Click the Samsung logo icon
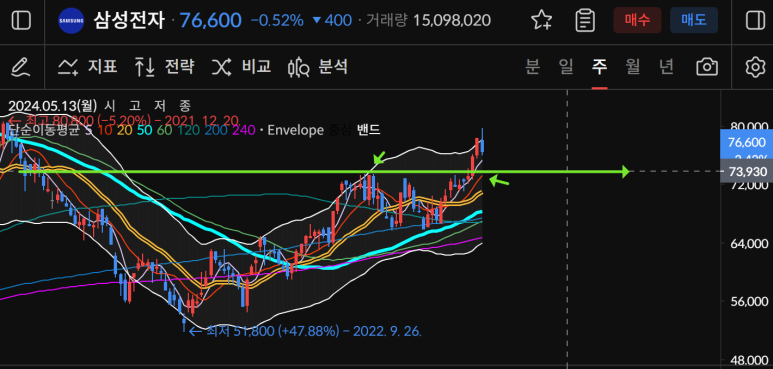Image resolution: width=773 pixels, height=369 pixels. 71,21
